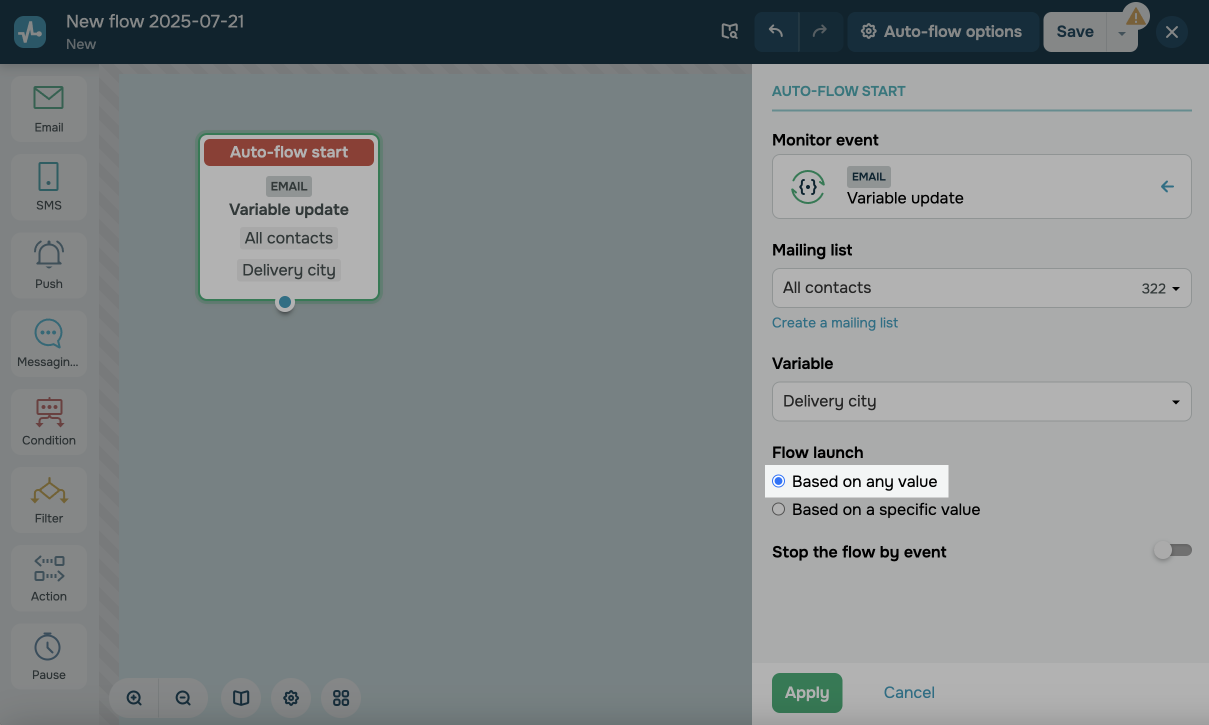Add a Condition block
1209x725 pixels.
click(48, 421)
